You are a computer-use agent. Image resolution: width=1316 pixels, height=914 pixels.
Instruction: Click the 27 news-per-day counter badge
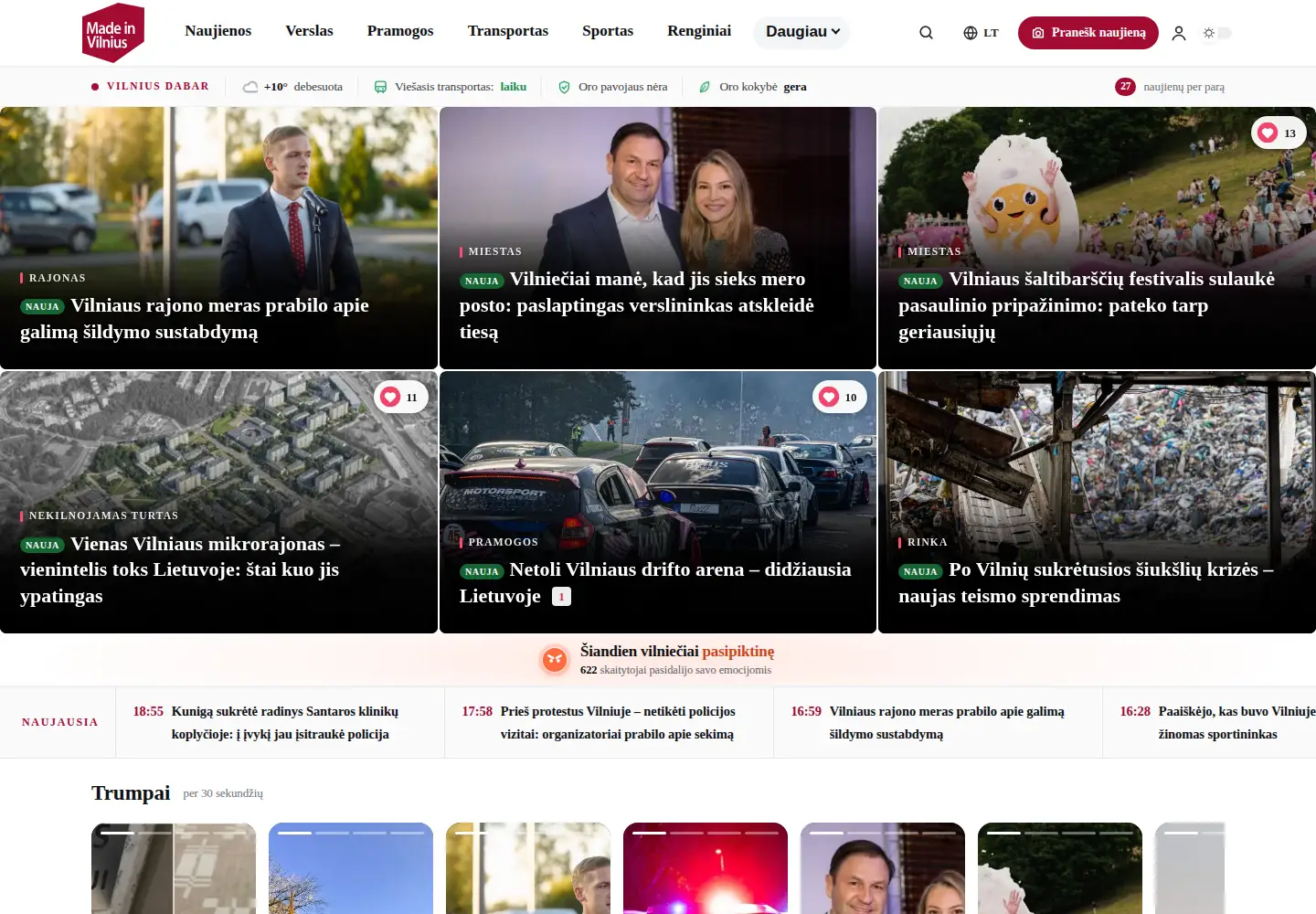click(x=1125, y=87)
